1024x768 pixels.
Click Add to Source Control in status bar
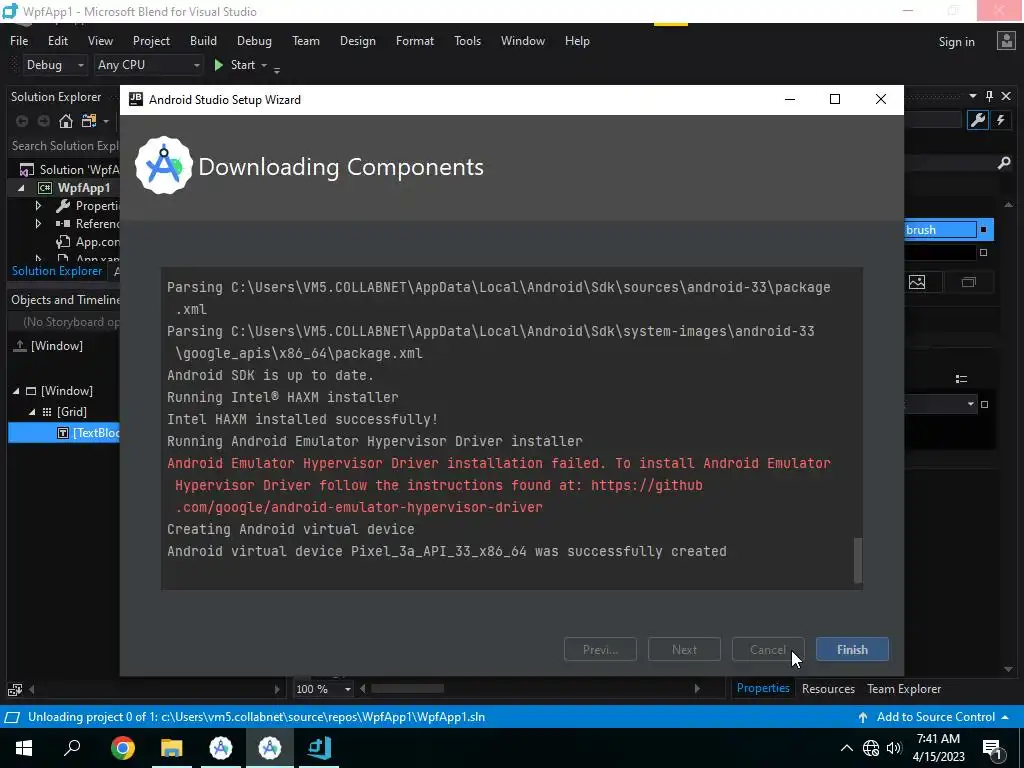(935, 717)
